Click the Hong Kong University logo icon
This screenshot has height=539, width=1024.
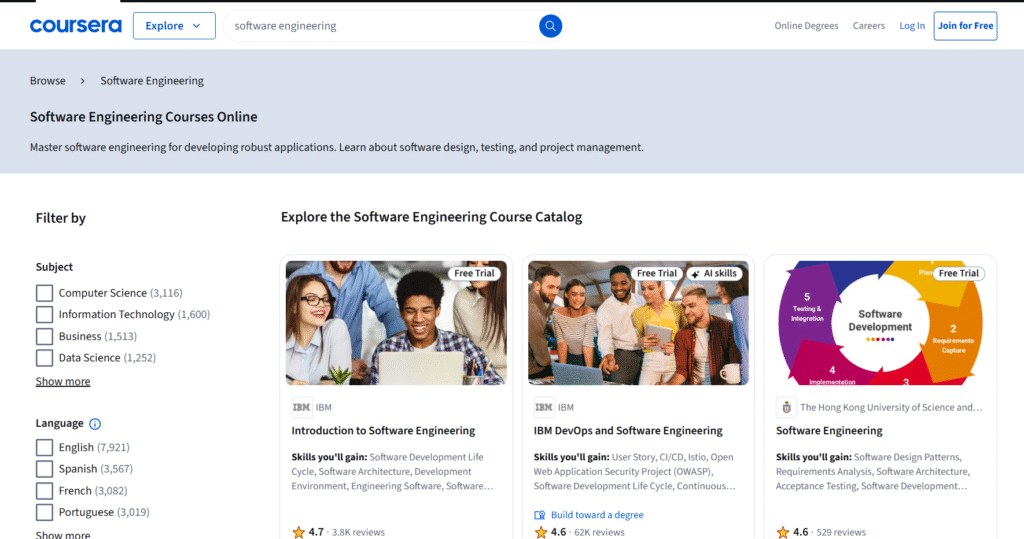click(x=786, y=407)
